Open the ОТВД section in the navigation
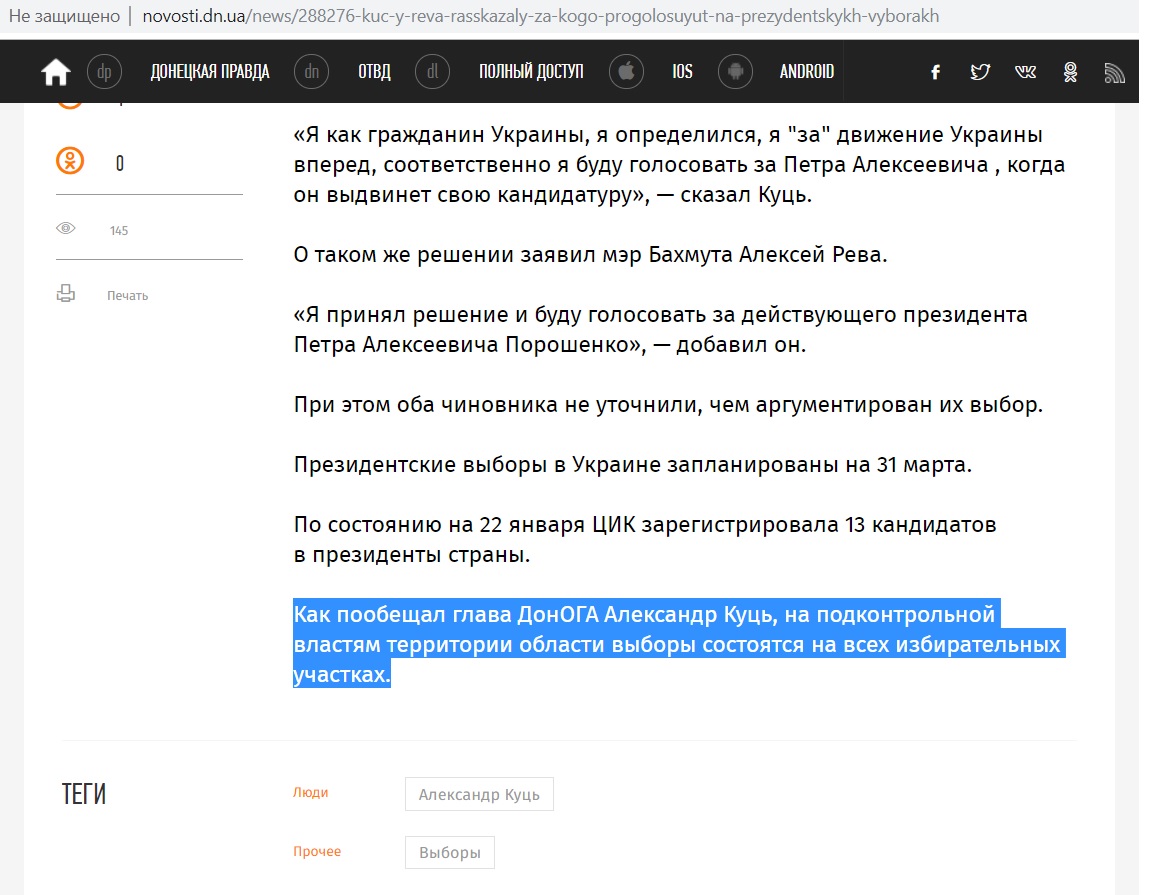Image resolution: width=1152 pixels, height=895 pixels. (x=374, y=71)
